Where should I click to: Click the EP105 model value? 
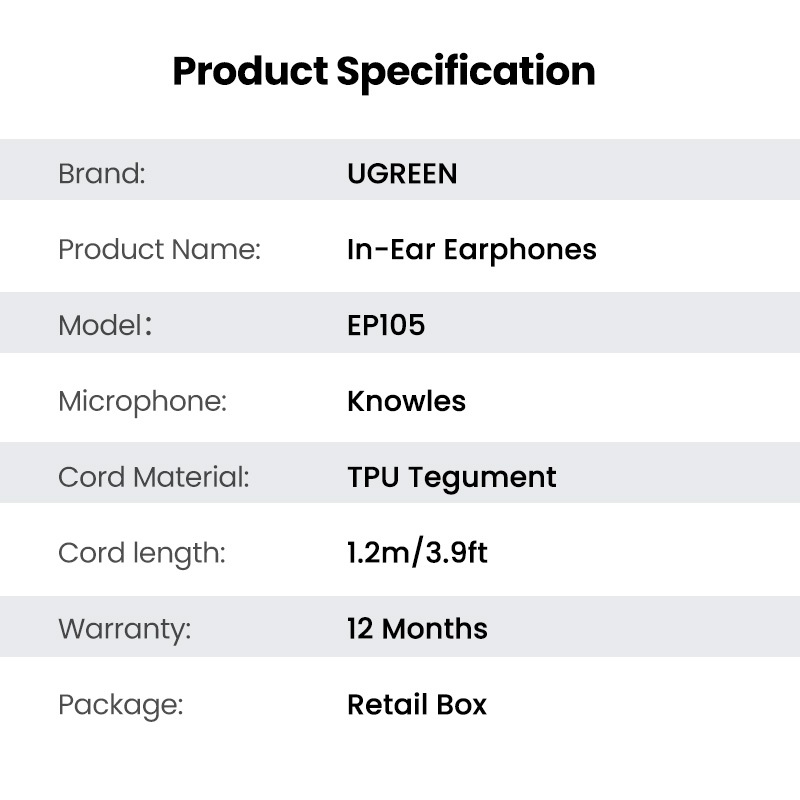coord(386,325)
